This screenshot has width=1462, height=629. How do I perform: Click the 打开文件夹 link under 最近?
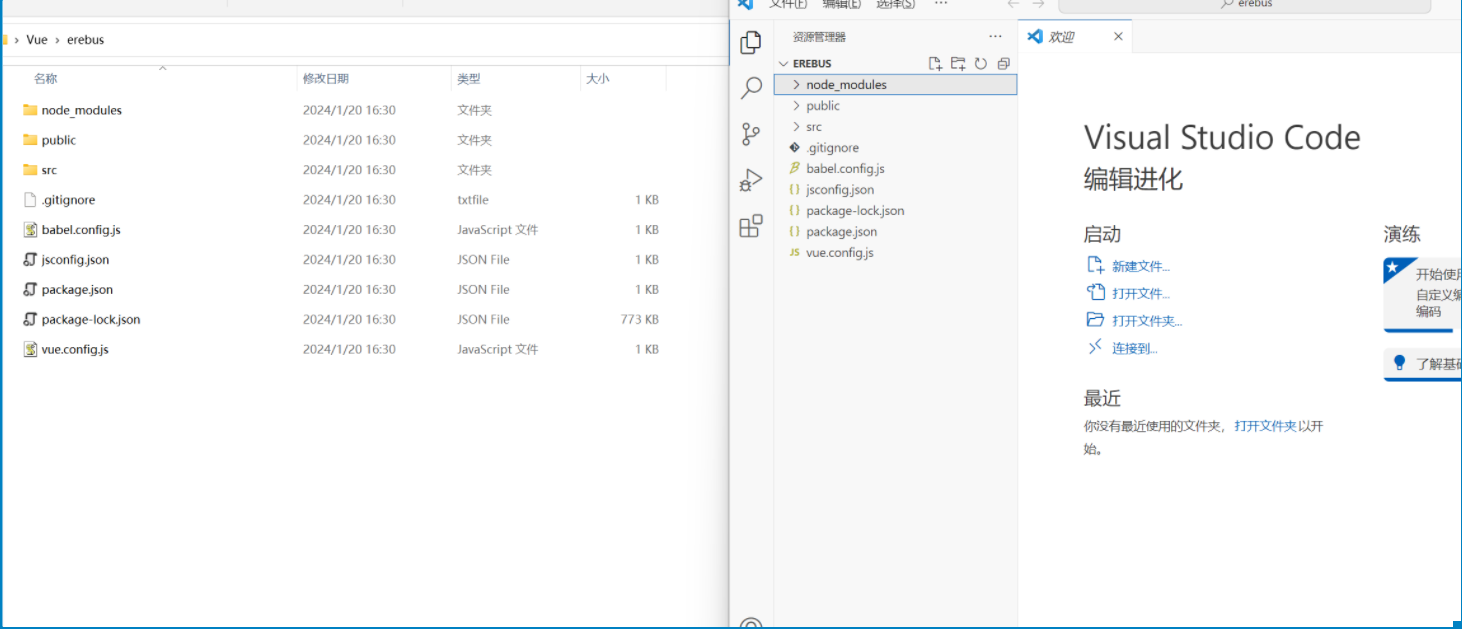click(1265, 426)
